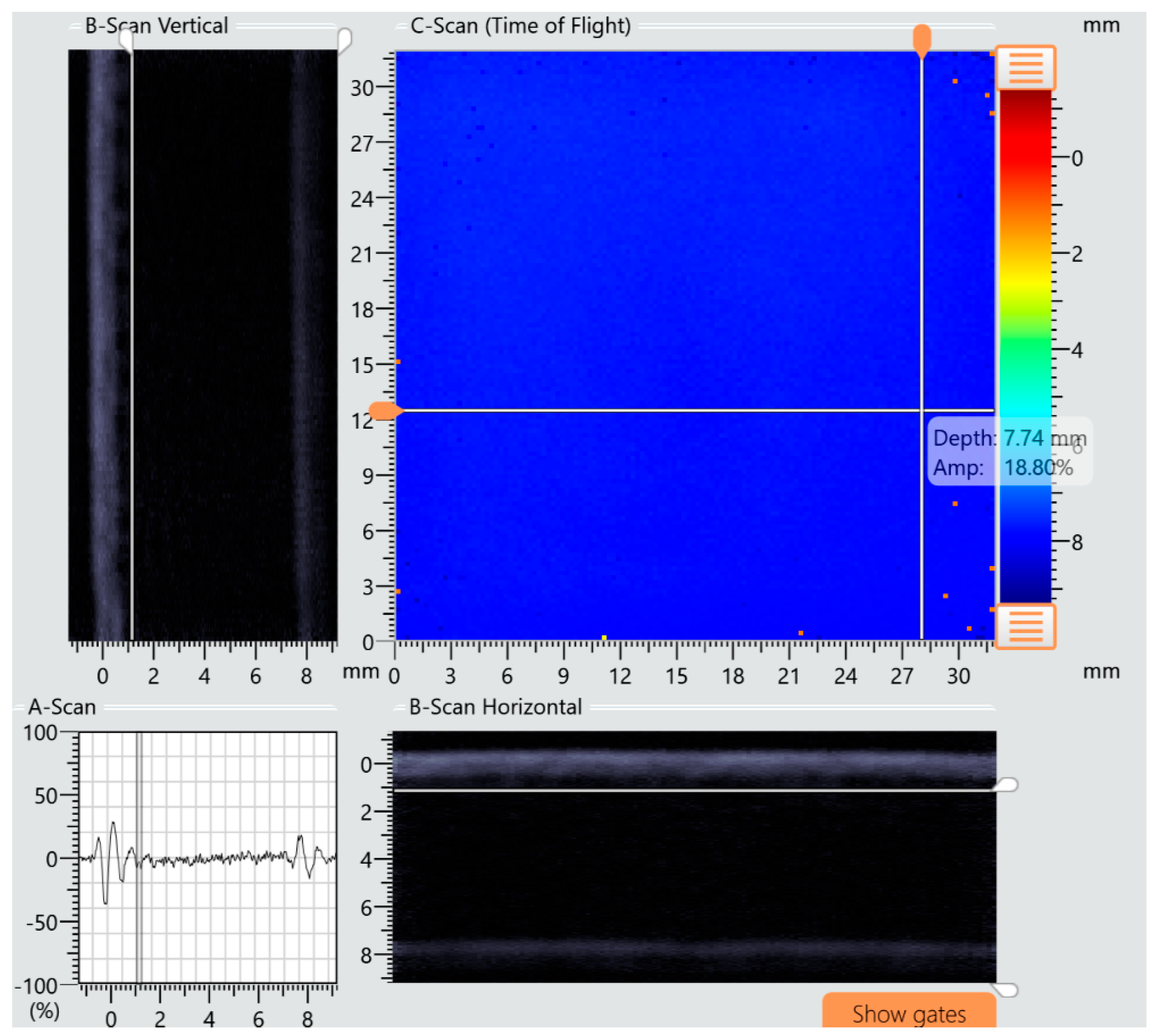Screen dimensions: 1160x1036
Task: Click the color scale's upper orange handle
Action: click(x=1025, y=68)
